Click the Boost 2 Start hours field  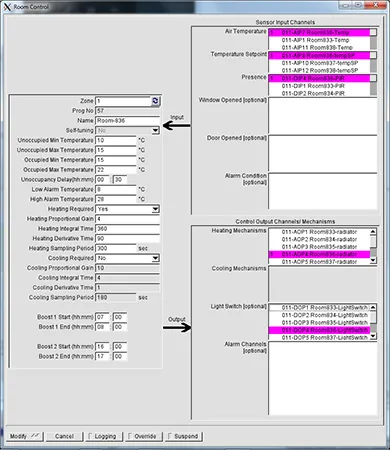coord(102,346)
